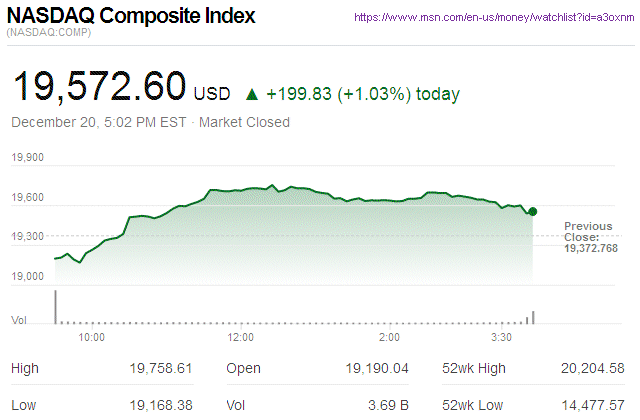This screenshot has width=640, height=420.
Task: Click the 2:00 time axis label
Action: pyautogui.click(x=390, y=338)
